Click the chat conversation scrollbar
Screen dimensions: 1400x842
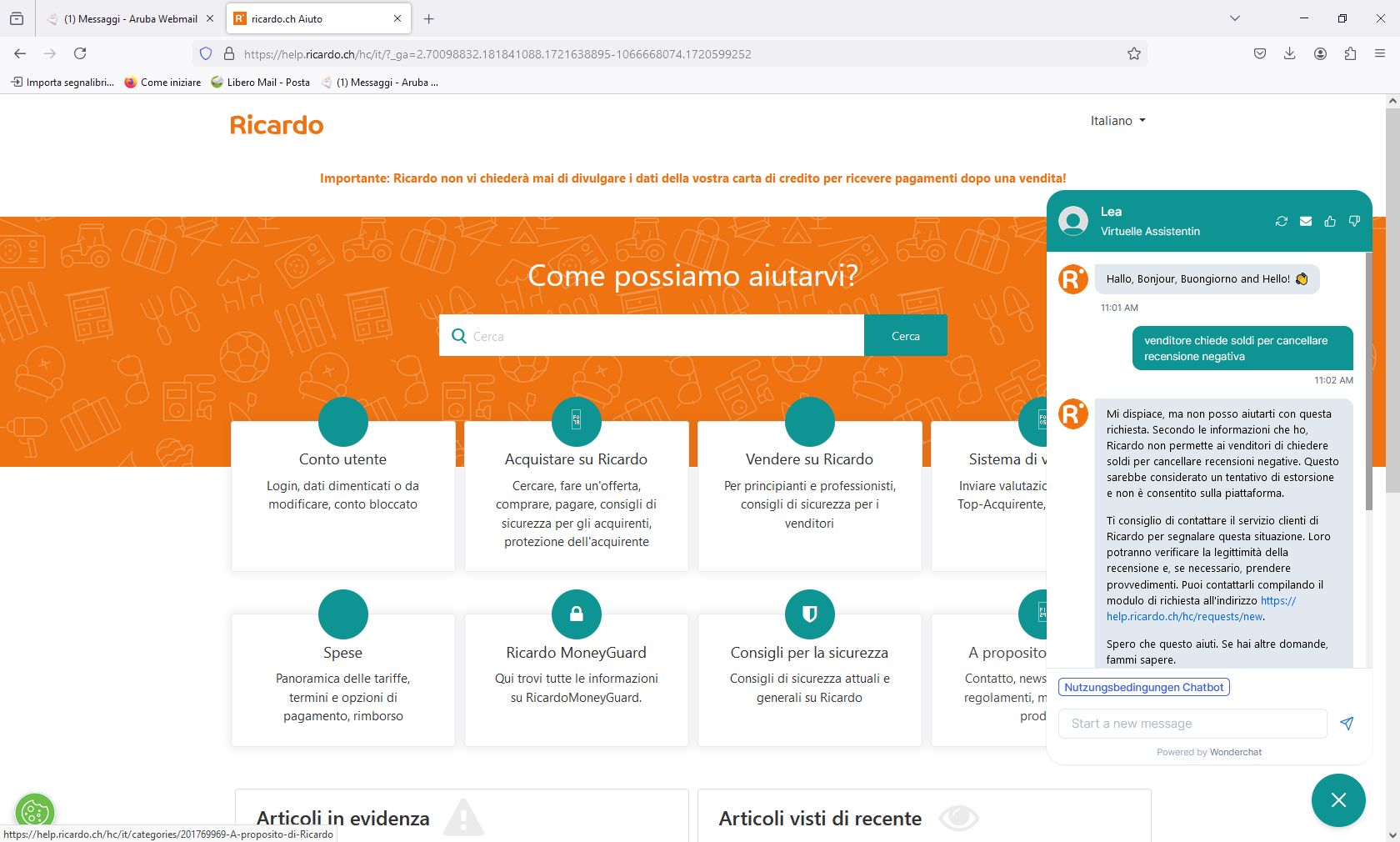1368,383
